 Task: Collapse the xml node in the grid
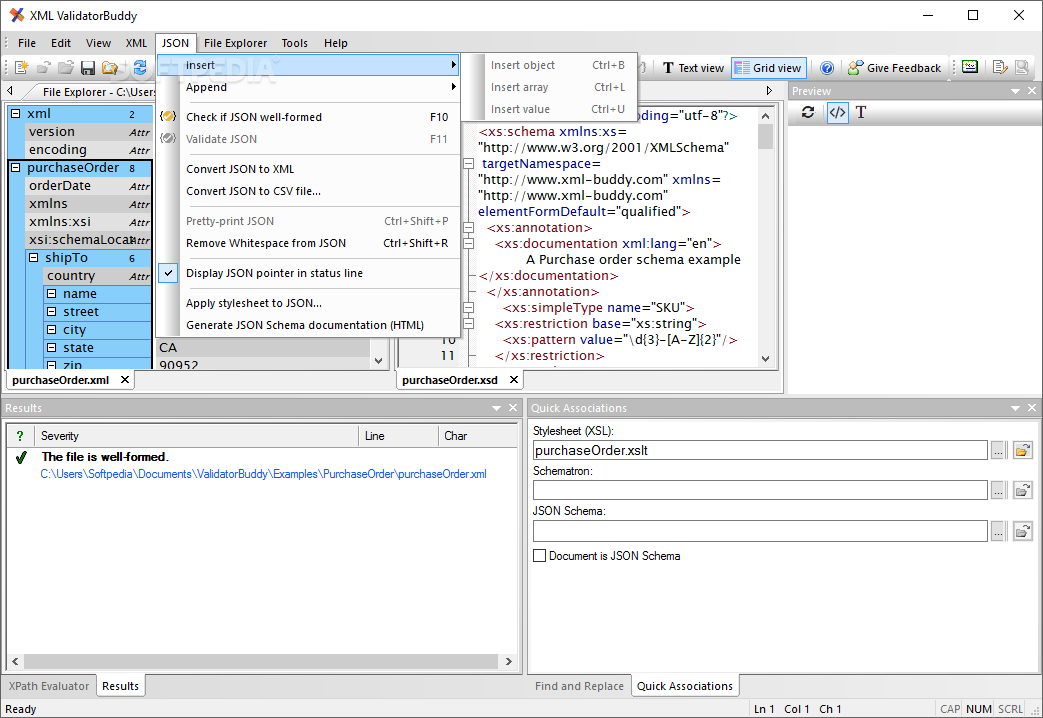pyautogui.click(x=16, y=114)
